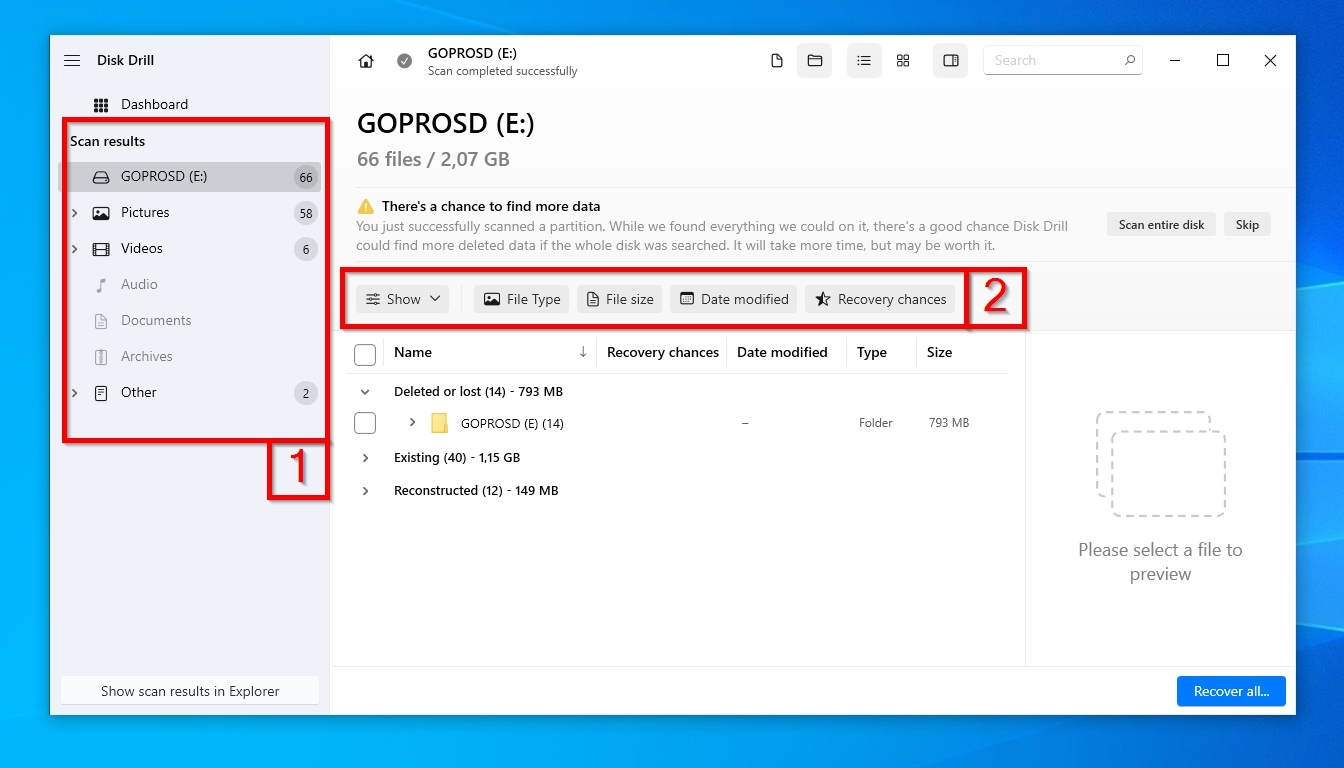Check the GOPROSD (E) folder checkbox

tap(365, 423)
